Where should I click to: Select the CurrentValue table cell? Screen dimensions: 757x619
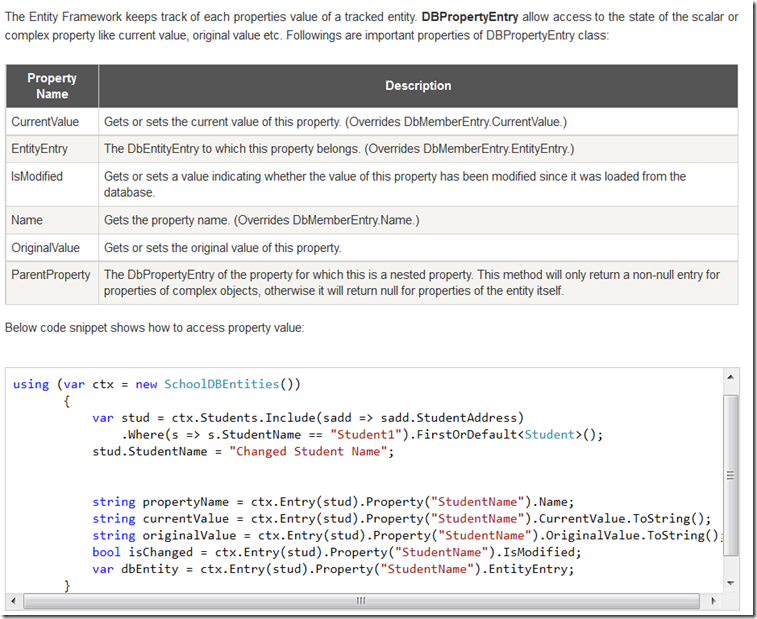[52, 122]
